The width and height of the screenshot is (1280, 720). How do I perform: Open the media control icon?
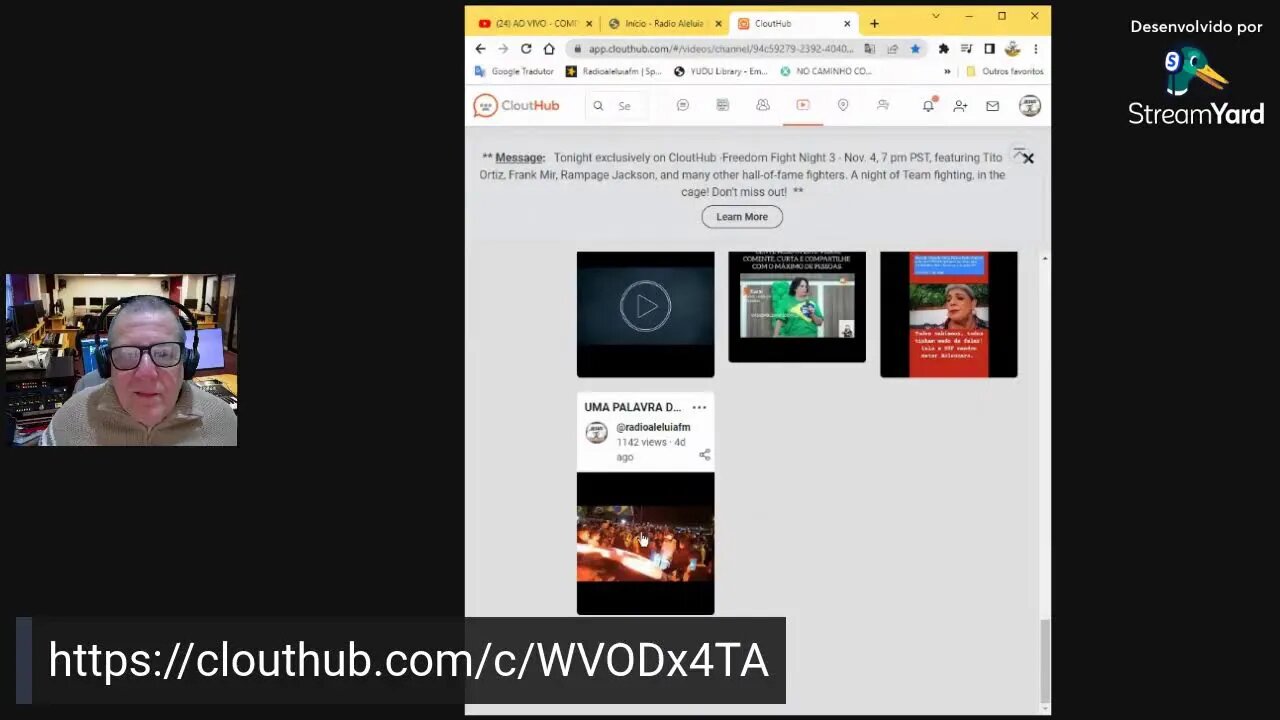pyautogui.click(x=966, y=48)
